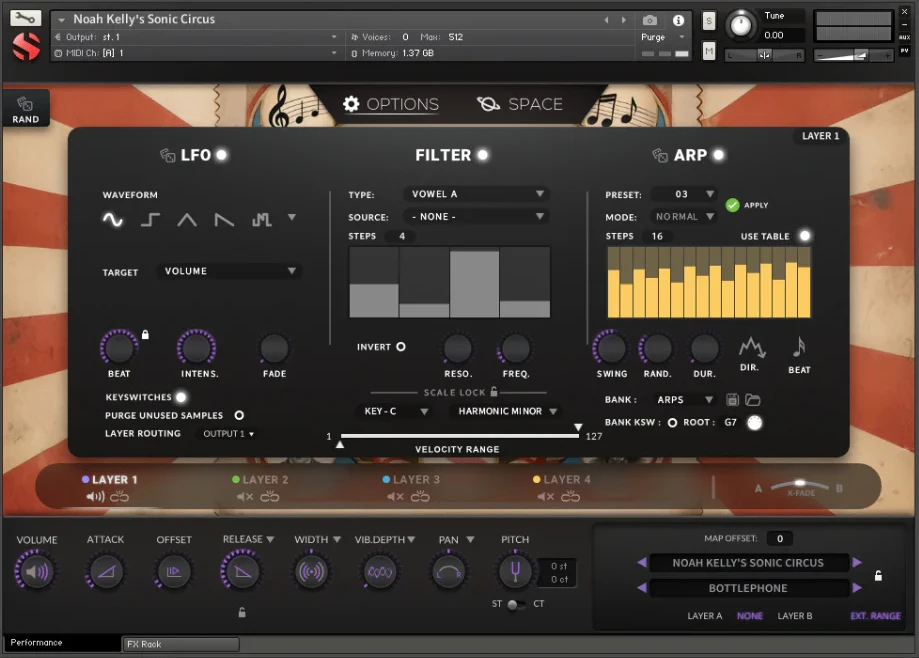Screen dimensions: 919x658
Task: Toggle the USE TABLE switch
Action: click(805, 236)
